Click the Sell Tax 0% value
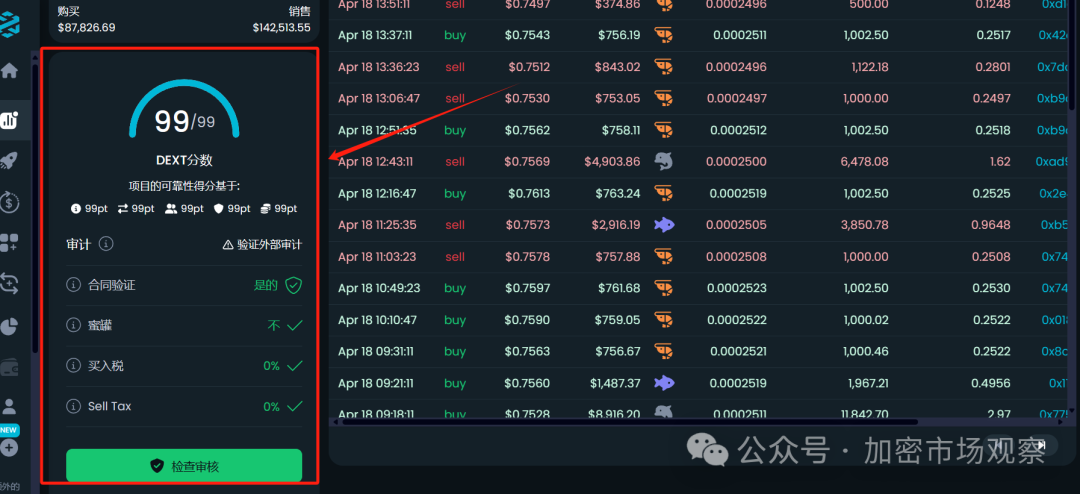This screenshot has height=494, width=1080. tap(271, 406)
